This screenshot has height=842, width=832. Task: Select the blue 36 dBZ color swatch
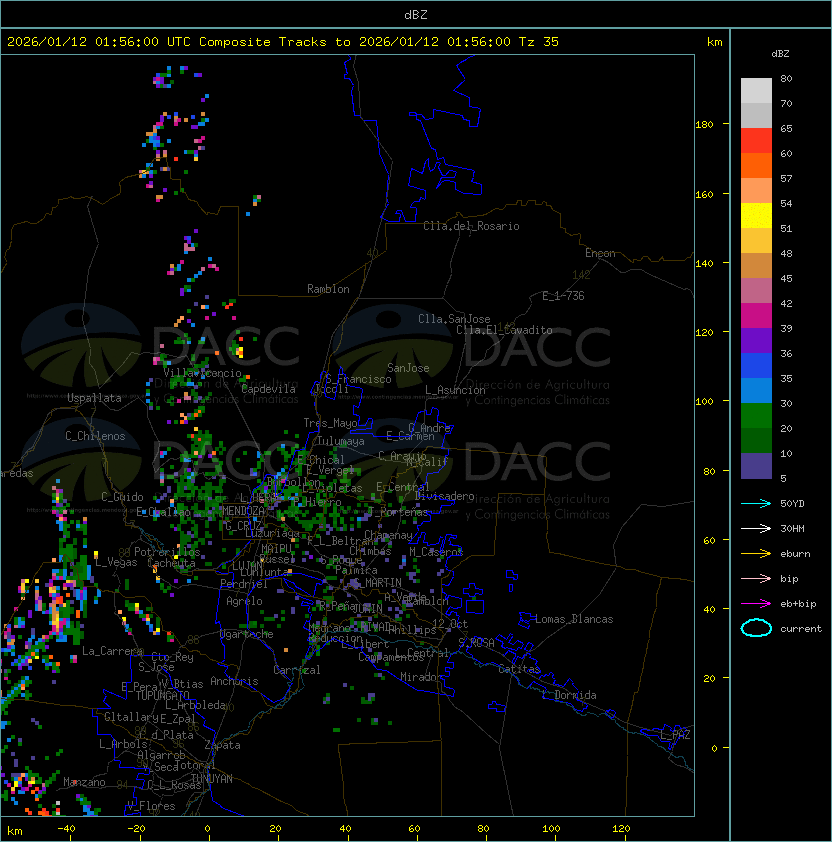[756, 366]
